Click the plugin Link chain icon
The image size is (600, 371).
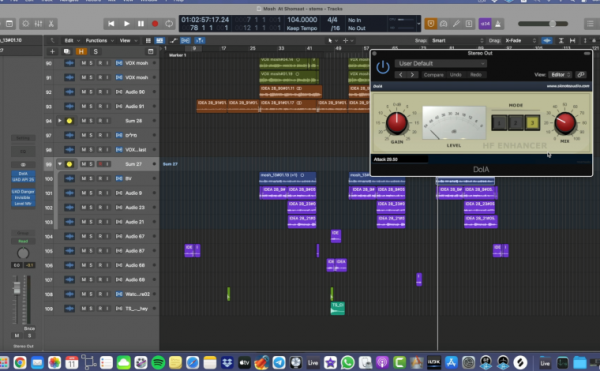point(581,75)
